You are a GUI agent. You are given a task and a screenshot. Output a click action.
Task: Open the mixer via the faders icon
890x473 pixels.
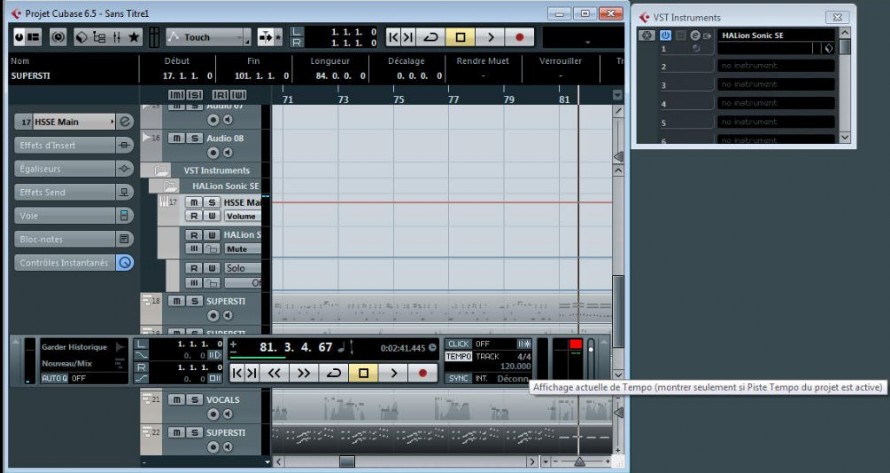(116, 37)
